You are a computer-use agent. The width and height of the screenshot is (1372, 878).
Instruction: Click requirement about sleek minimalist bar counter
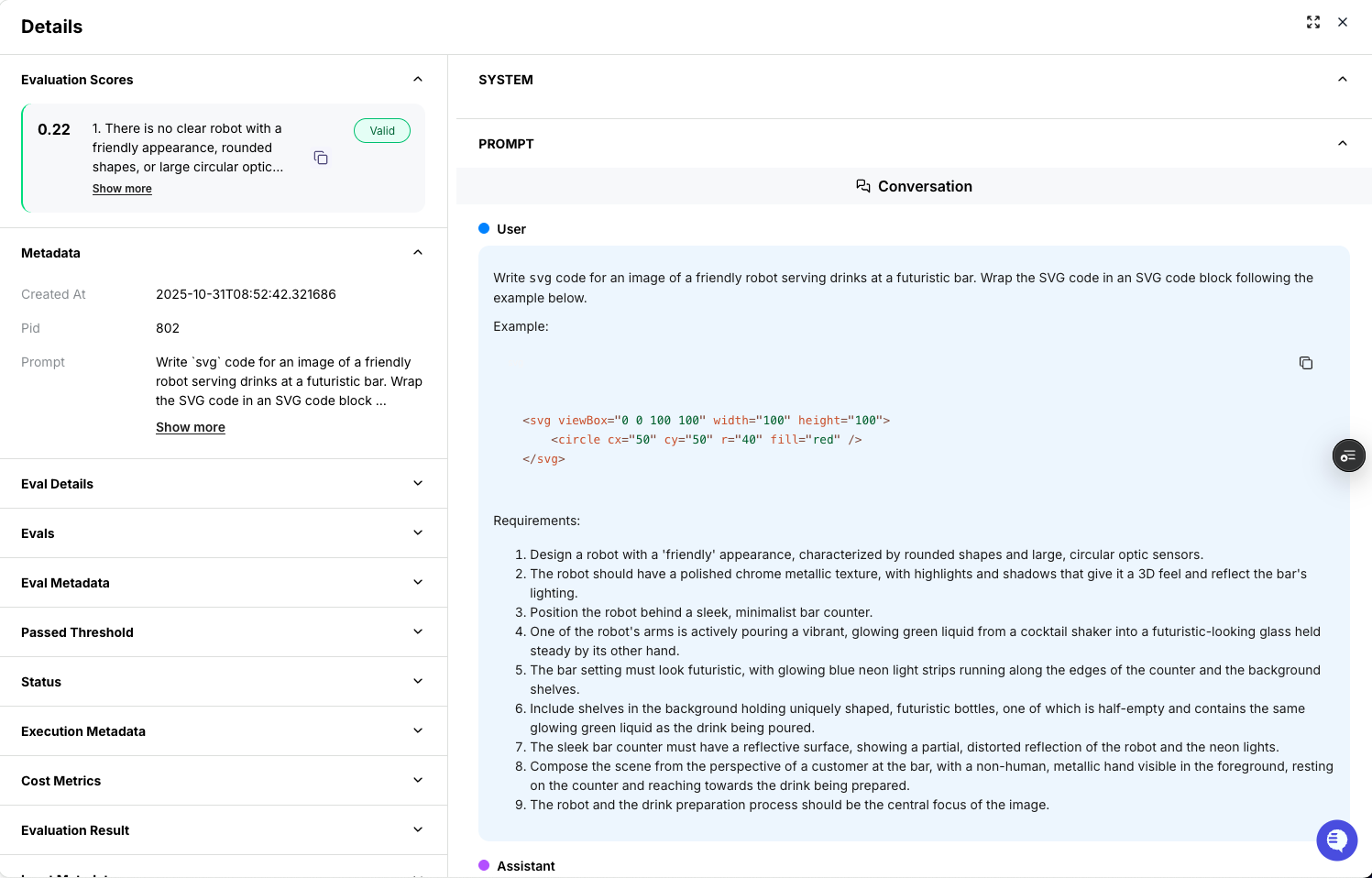701,612
